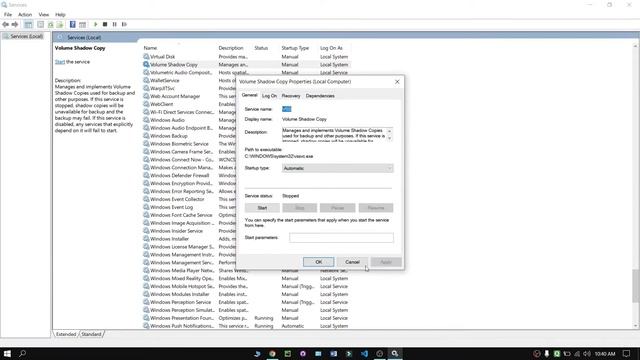640x360 pixels.
Task: Select the Windows Perception Service row
Action: point(246,302)
